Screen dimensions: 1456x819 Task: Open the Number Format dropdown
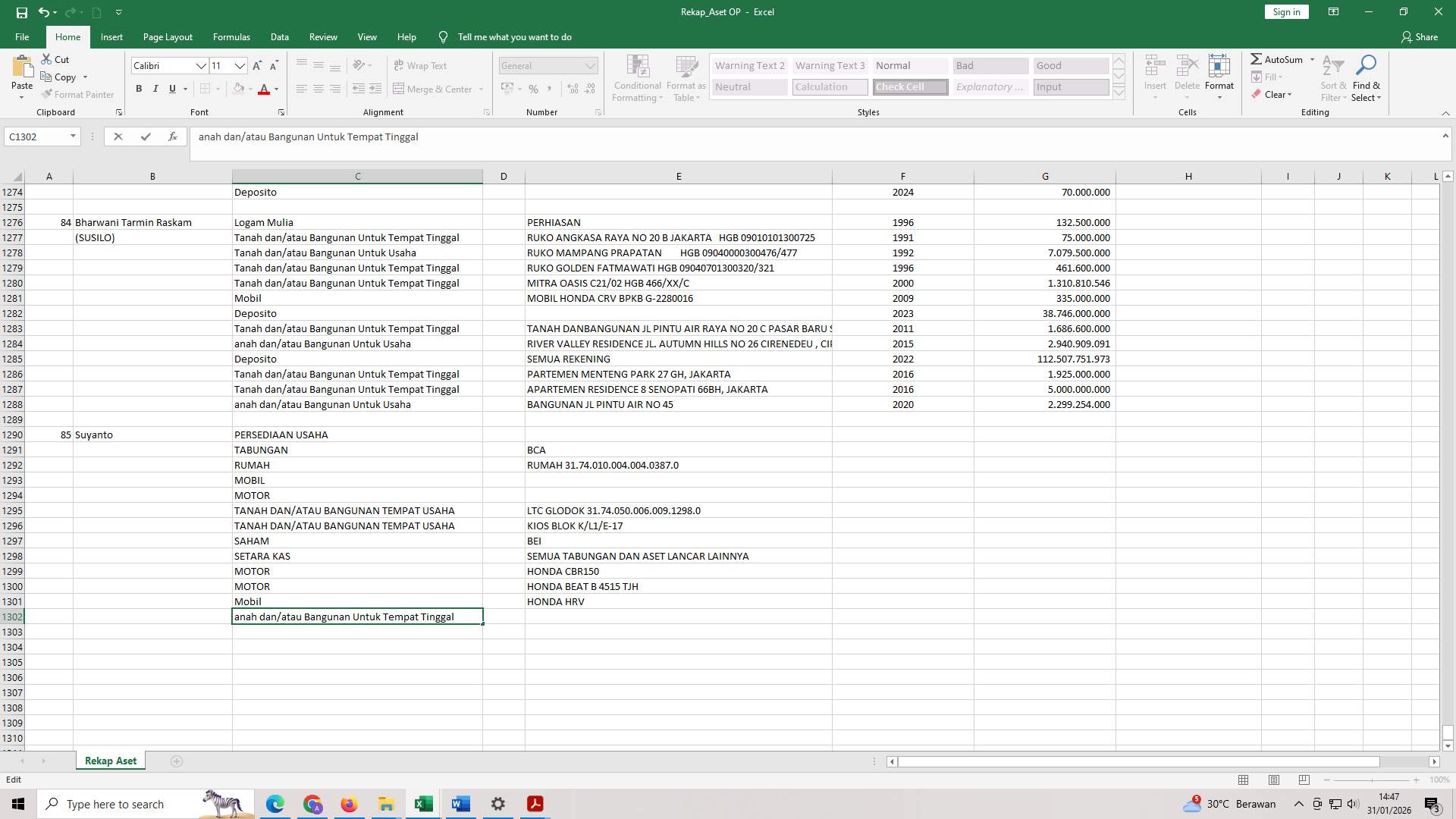[591, 65]
